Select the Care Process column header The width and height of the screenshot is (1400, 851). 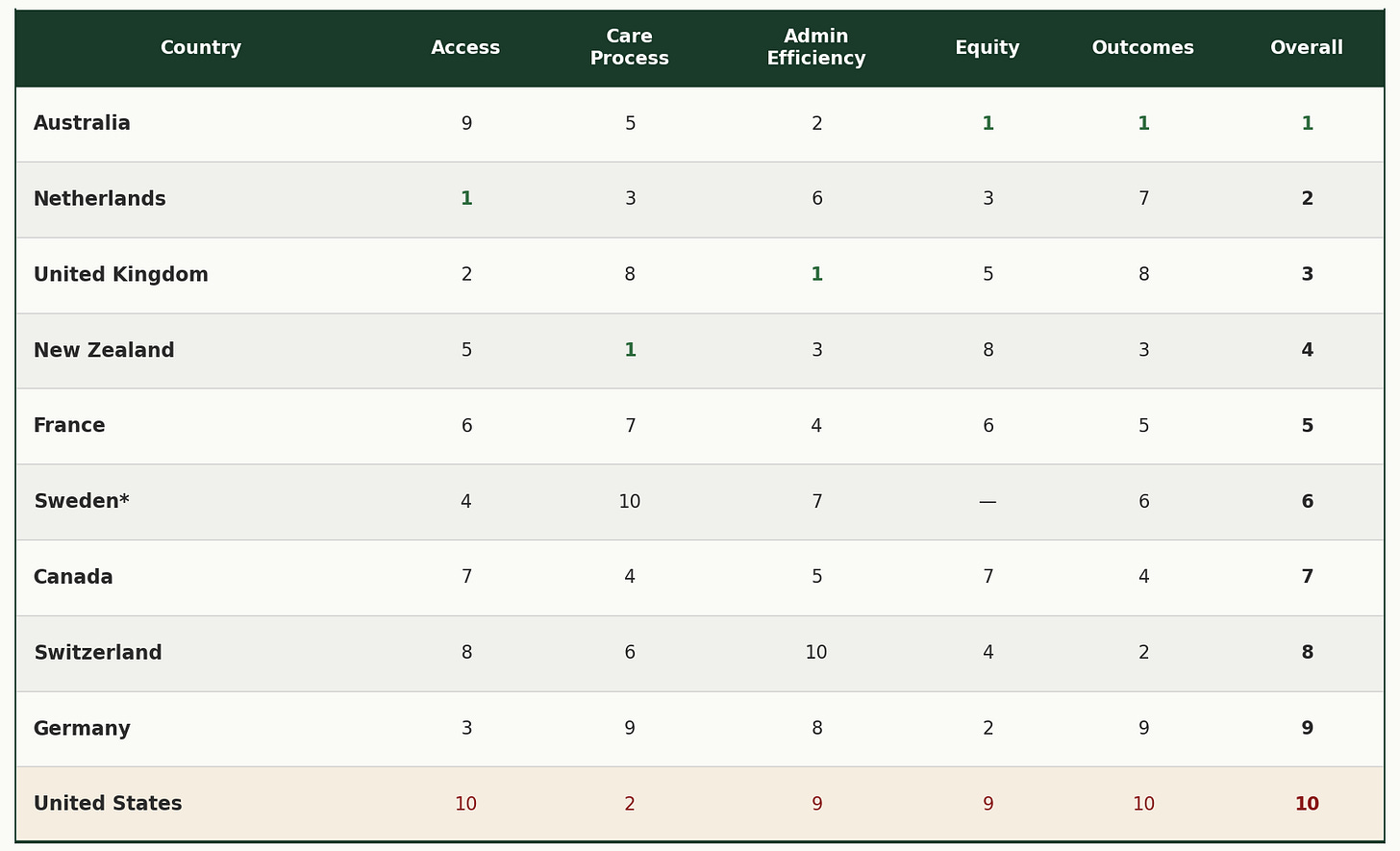630,47
